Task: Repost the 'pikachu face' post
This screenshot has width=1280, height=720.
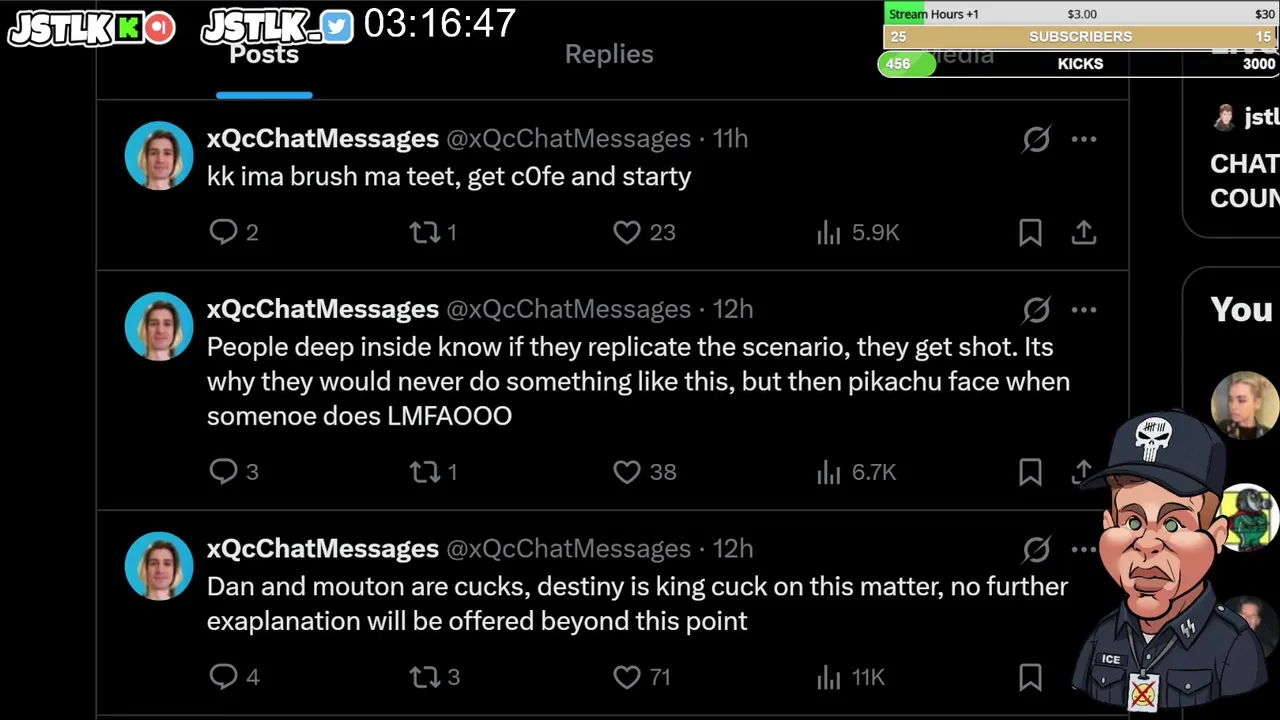Action: pos(425,471)
